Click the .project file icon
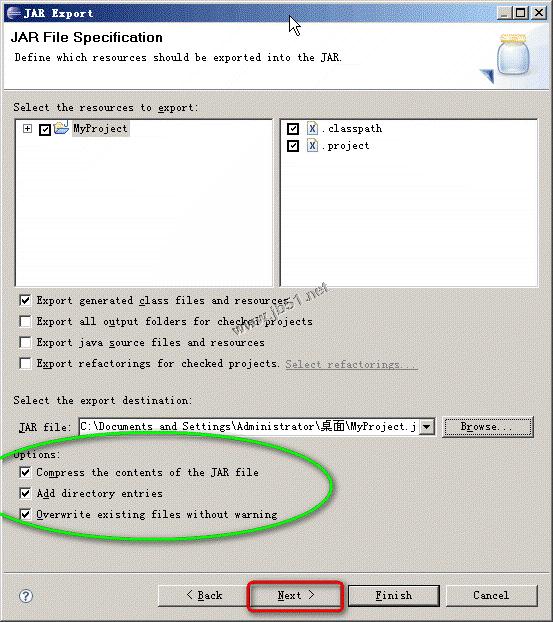 pos(312,146)
